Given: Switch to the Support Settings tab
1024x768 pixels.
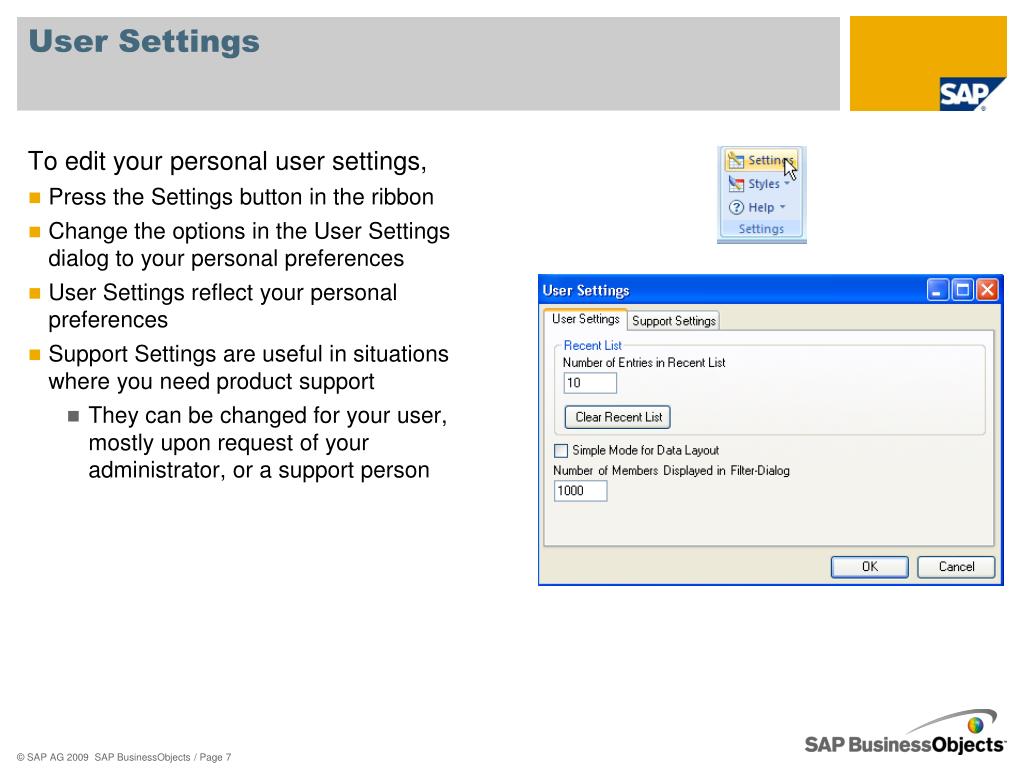Looking at the screenshot, I should pos(673,321).
